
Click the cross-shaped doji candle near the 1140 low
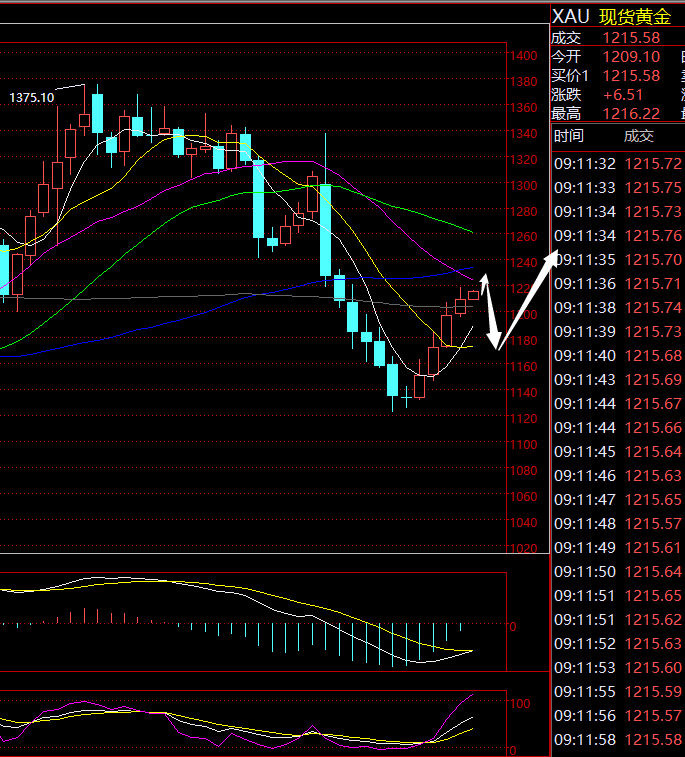pos(406,397)
